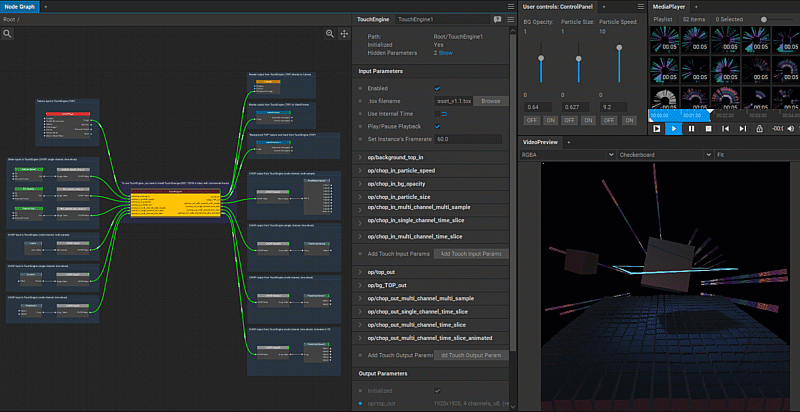The width and height of the screenshot is (800, 412).
Task: Add a new tab next to ControlPanel
Action: [x=604, y=7]
